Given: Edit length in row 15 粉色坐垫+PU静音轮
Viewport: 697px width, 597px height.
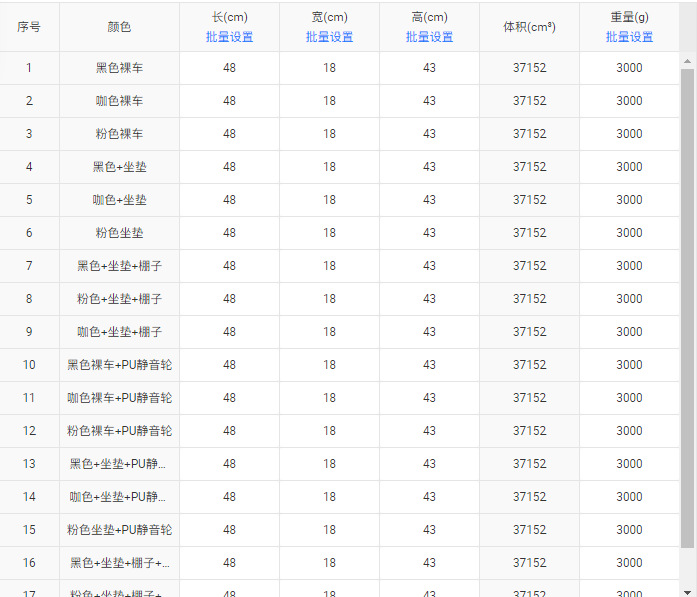Looking at the screenshot, I should point(229,530).
